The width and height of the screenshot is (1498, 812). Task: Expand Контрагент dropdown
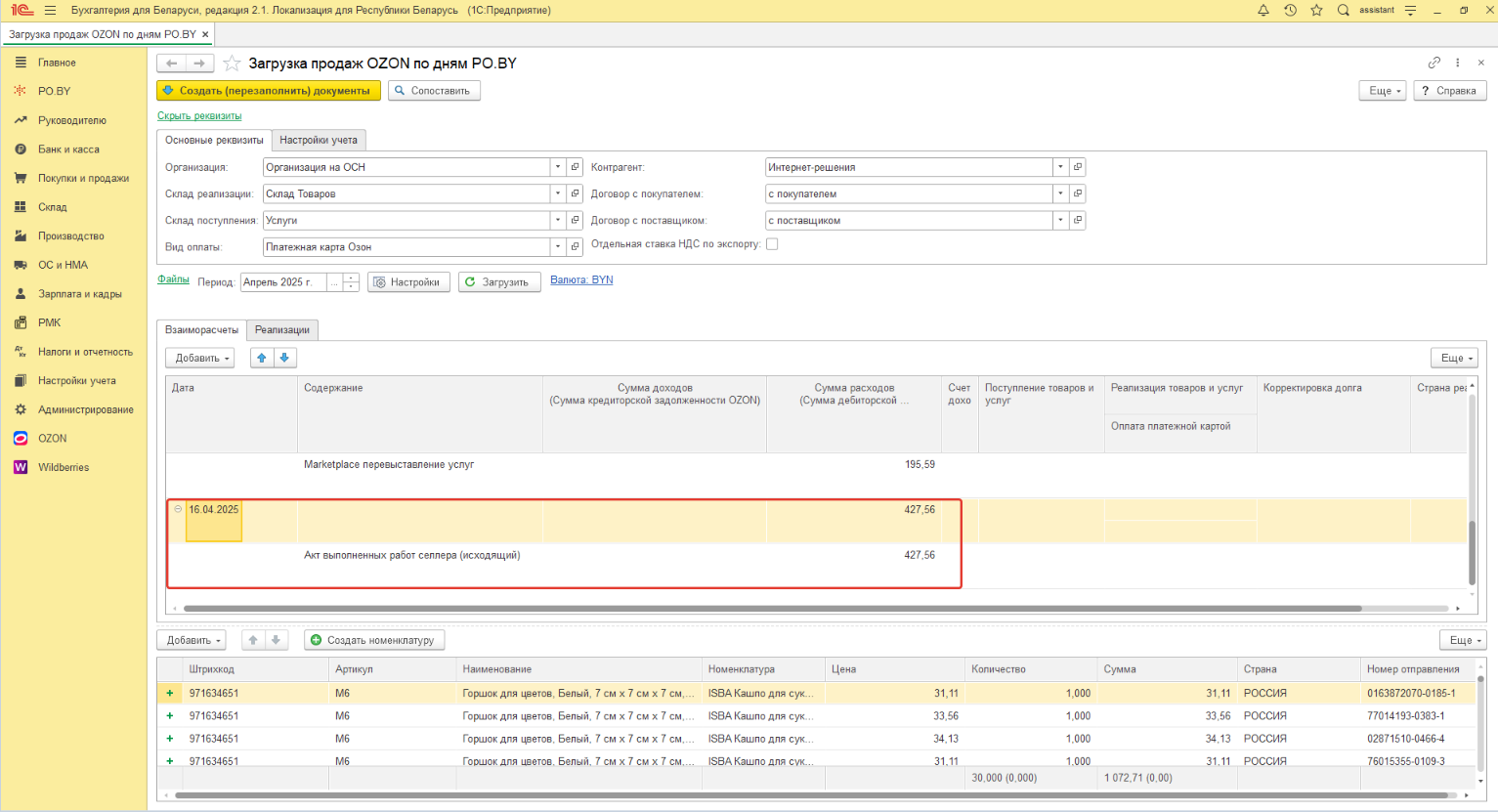coord(1060,167)
